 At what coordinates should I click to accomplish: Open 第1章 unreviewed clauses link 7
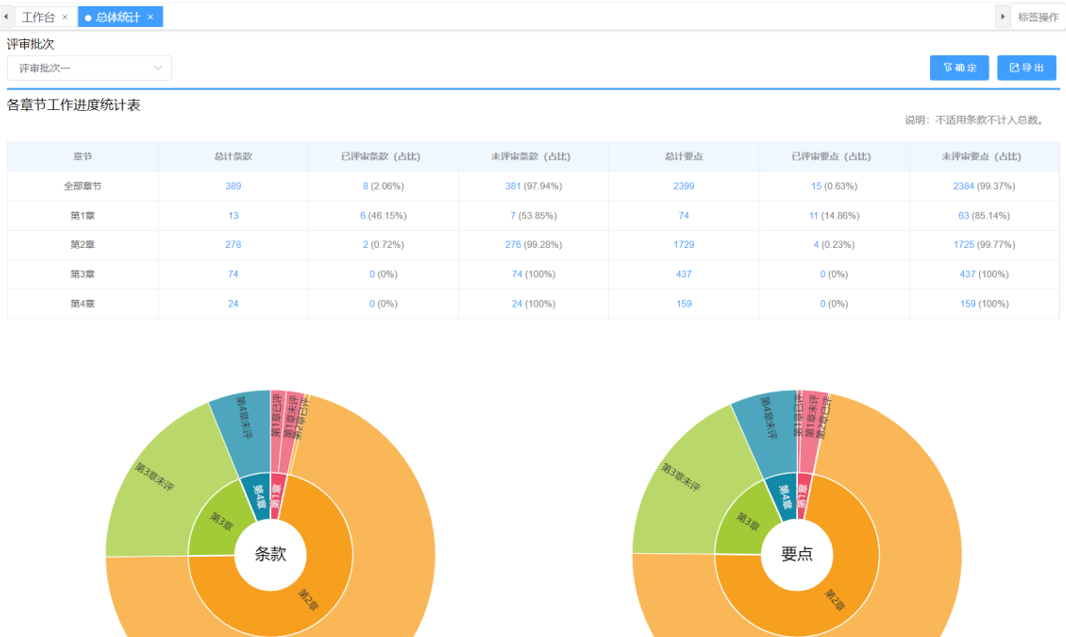(513, 216)
